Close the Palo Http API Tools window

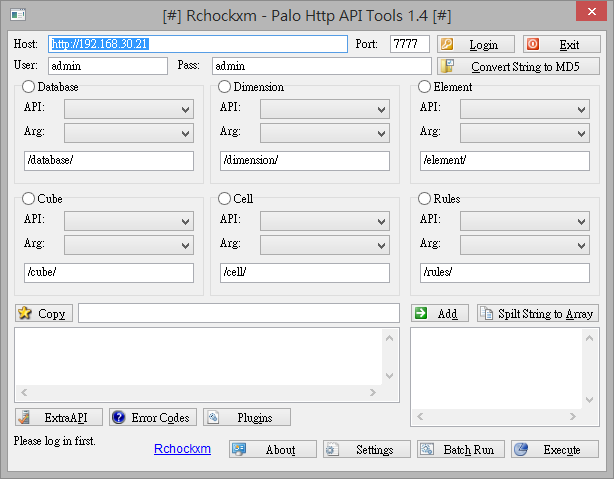[x=591, y=11]
